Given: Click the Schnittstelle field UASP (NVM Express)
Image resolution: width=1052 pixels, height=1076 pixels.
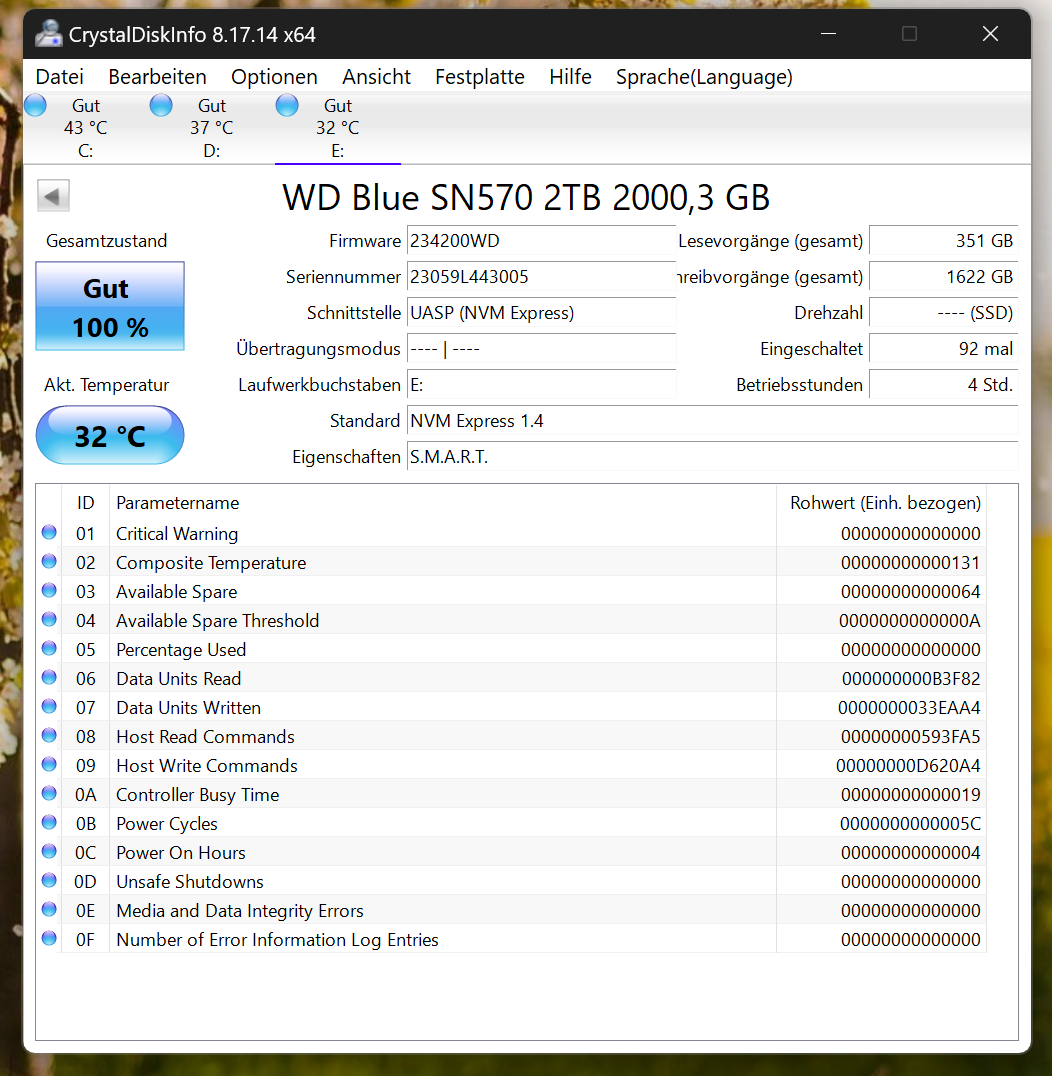Looking at the screenshot, I should (x=541, y=313).
